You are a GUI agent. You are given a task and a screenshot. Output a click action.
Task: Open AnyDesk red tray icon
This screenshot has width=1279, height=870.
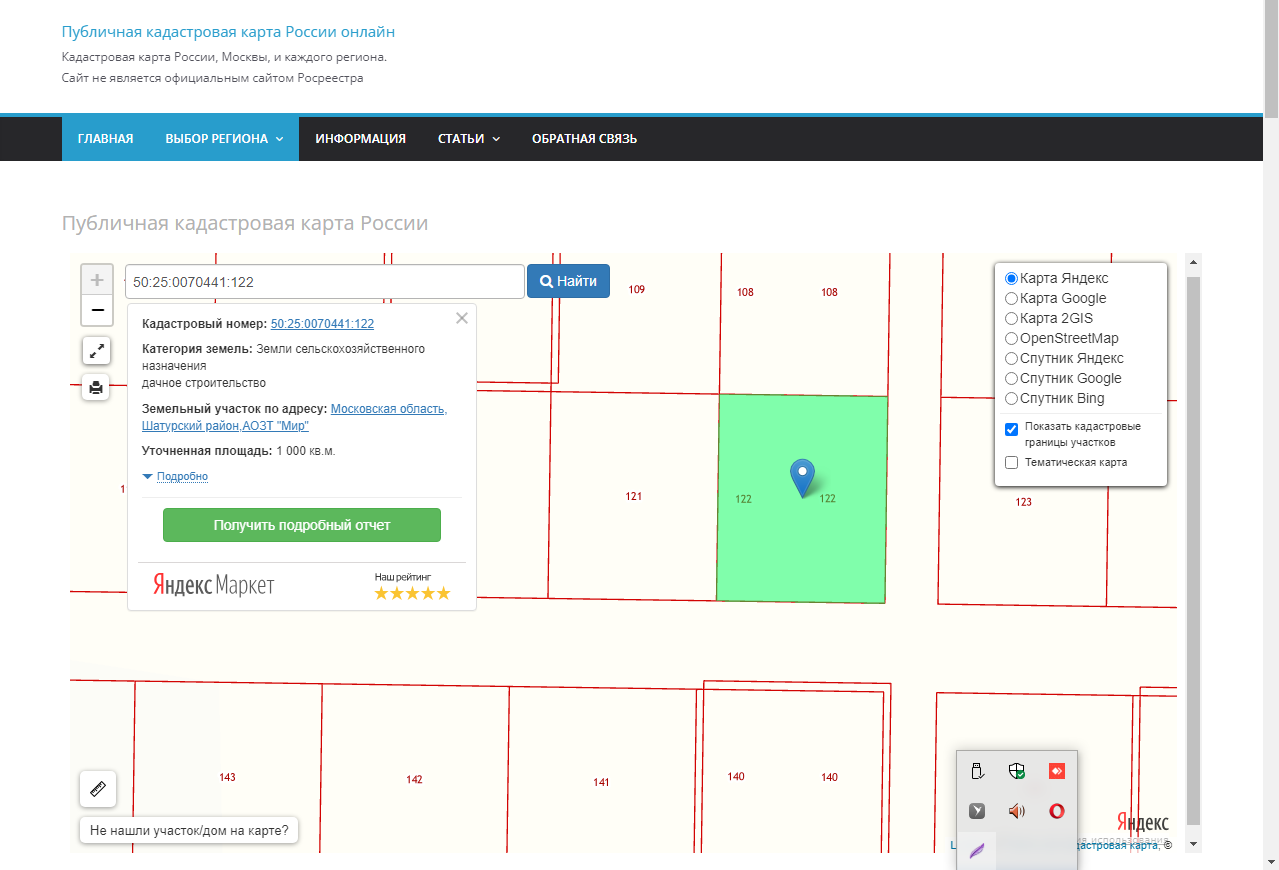pos(1056,771)
